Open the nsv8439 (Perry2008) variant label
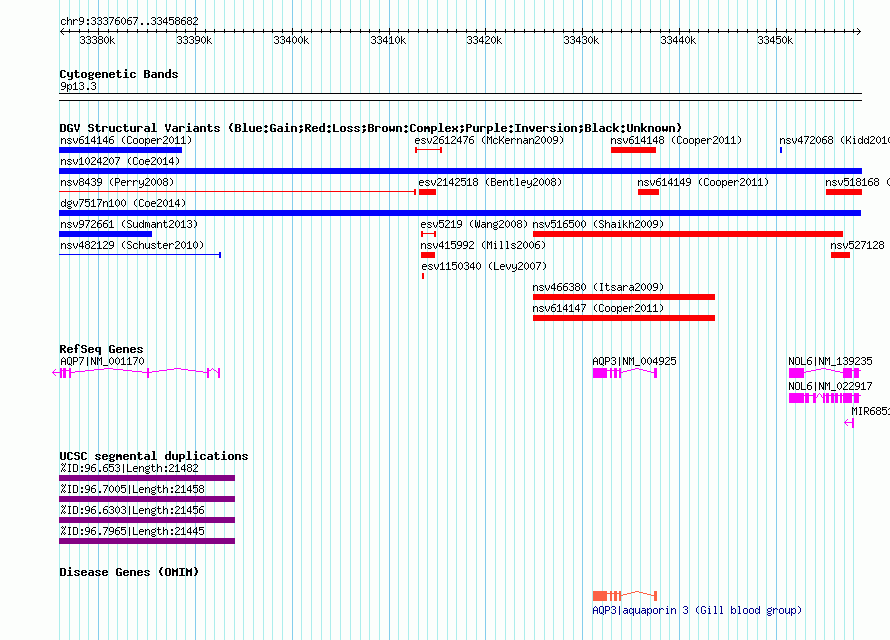The height and width of the screenshot is (640, 890). click(x=117, y=182)
